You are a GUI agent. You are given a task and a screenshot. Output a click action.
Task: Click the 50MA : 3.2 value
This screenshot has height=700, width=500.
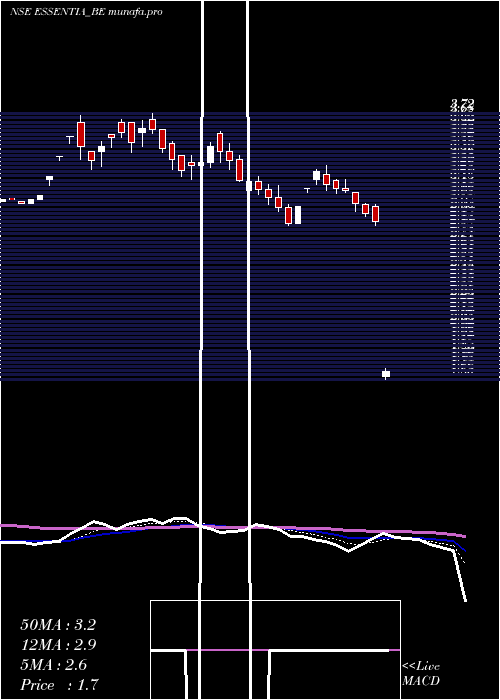[58, 625]
